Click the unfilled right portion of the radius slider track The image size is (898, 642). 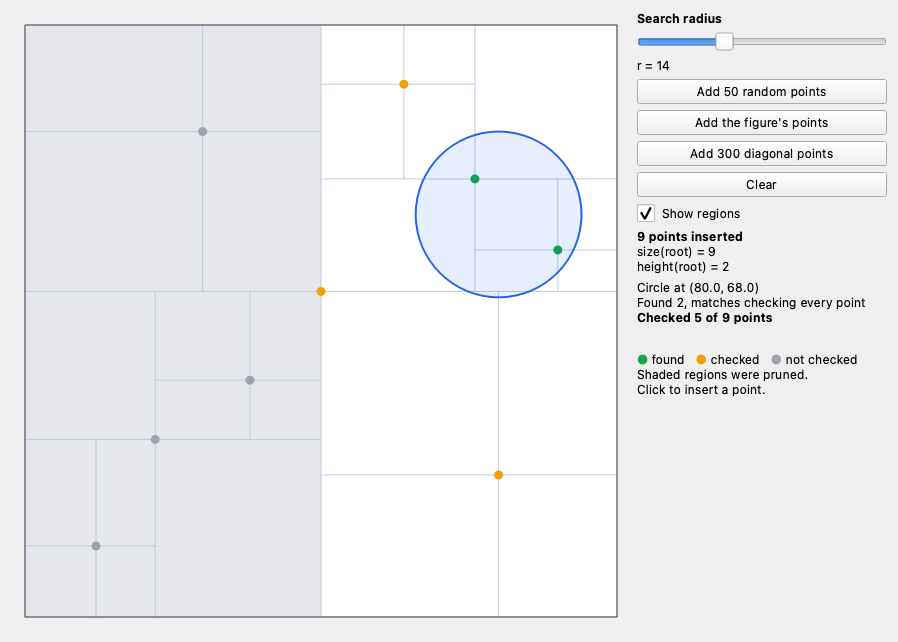pos(809,41)
